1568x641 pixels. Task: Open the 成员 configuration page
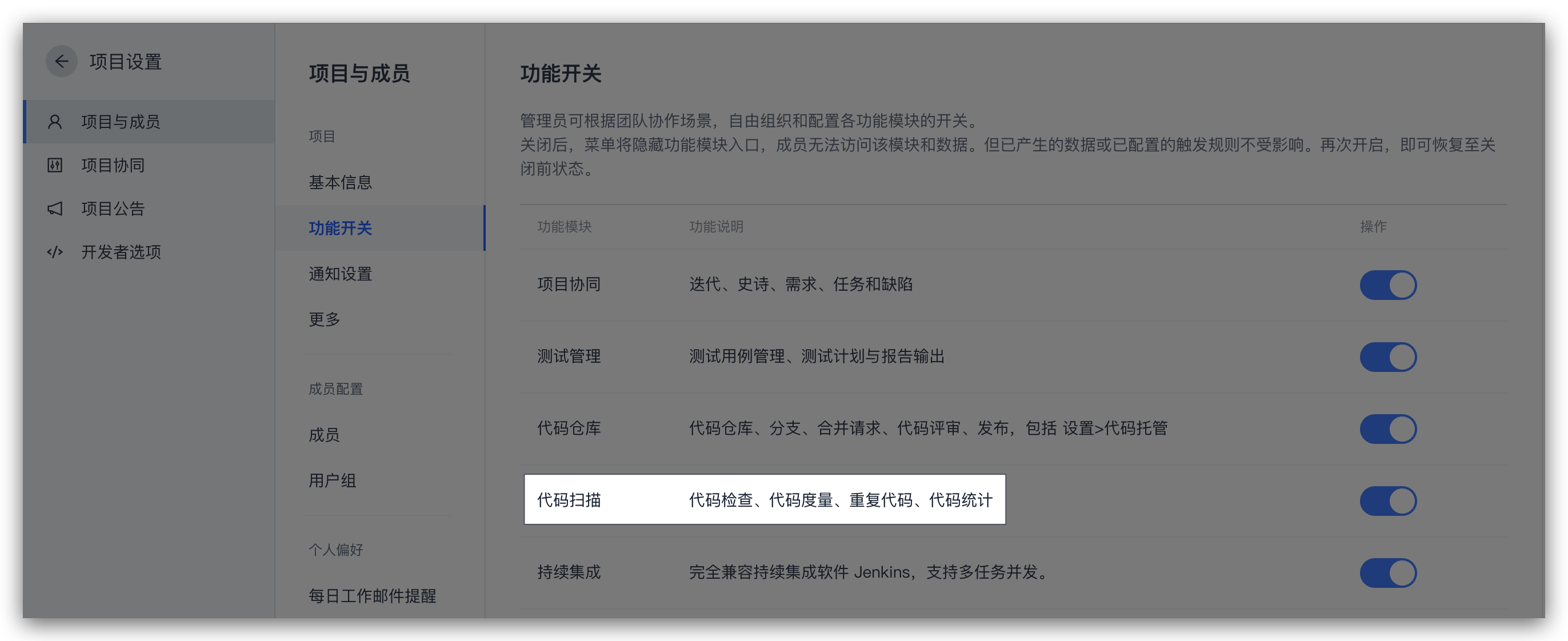coord(324,435)
